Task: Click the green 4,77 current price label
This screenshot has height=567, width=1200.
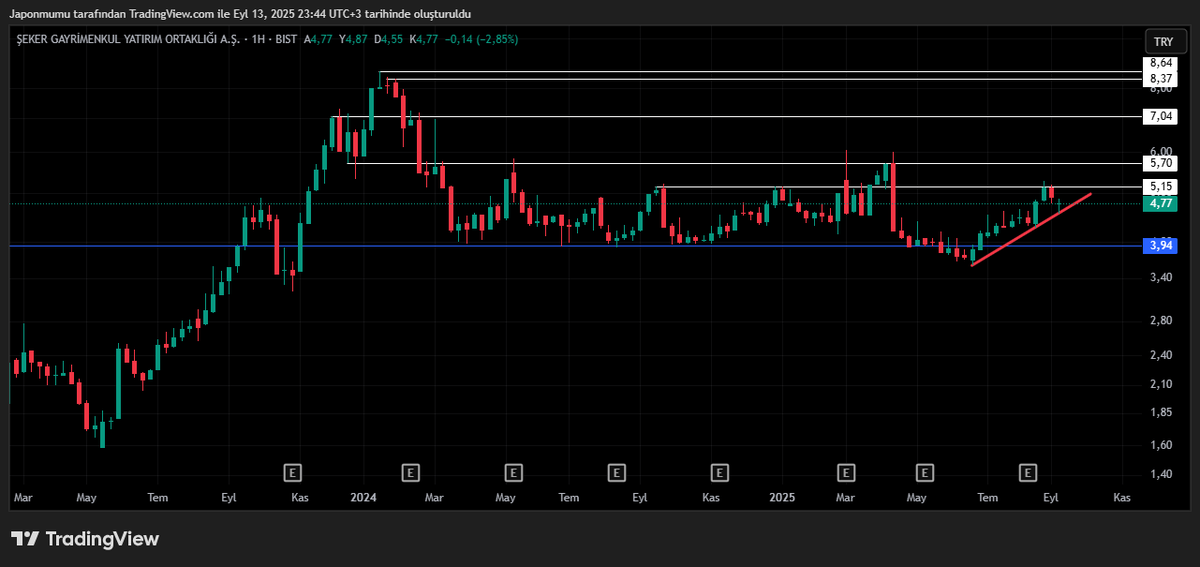Action: pos(1161,203)
